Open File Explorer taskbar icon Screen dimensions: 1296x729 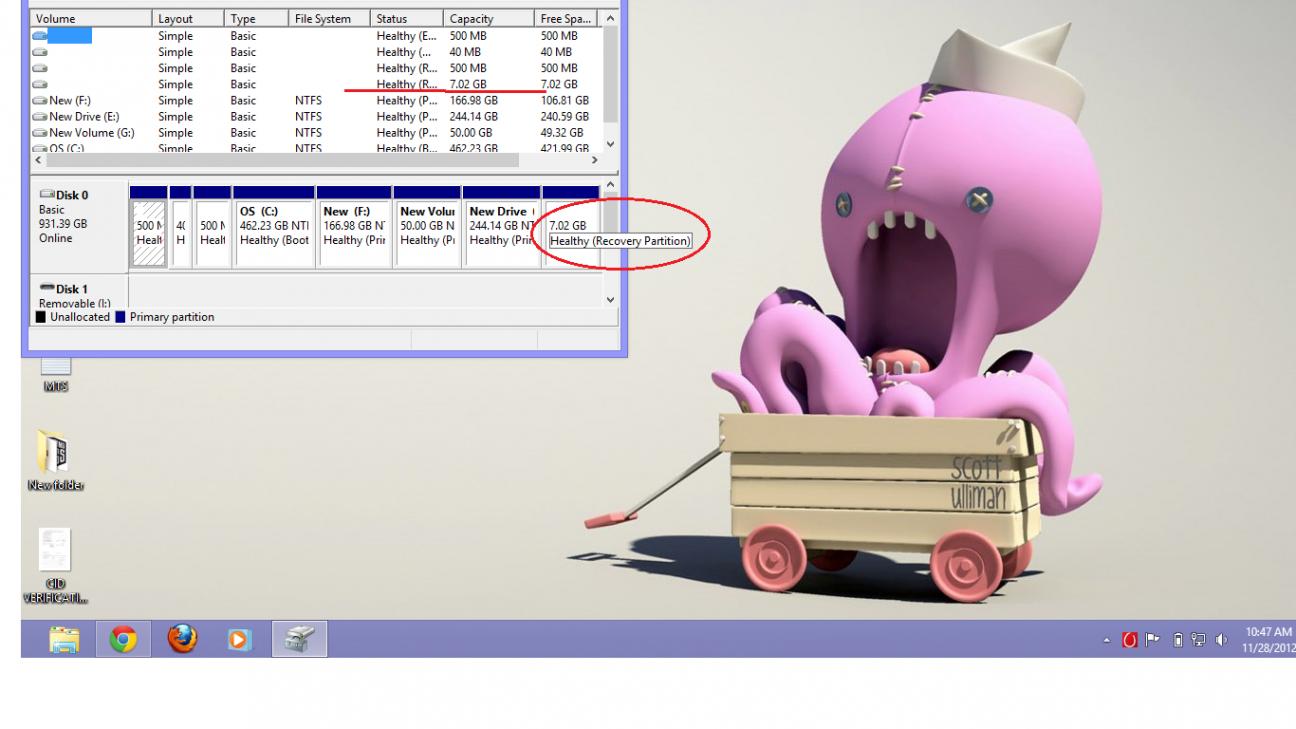pyautogui.click(x=65, y=639)
